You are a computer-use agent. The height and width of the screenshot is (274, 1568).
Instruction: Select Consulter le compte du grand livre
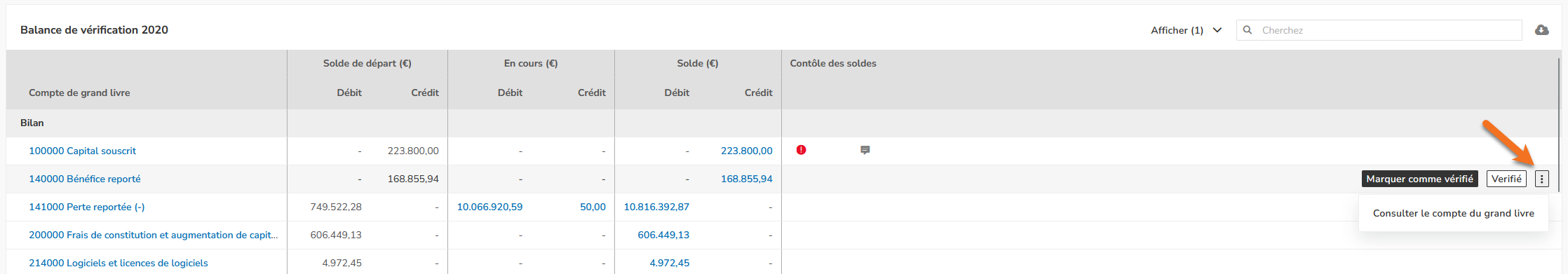click(x=1454, y=213)
